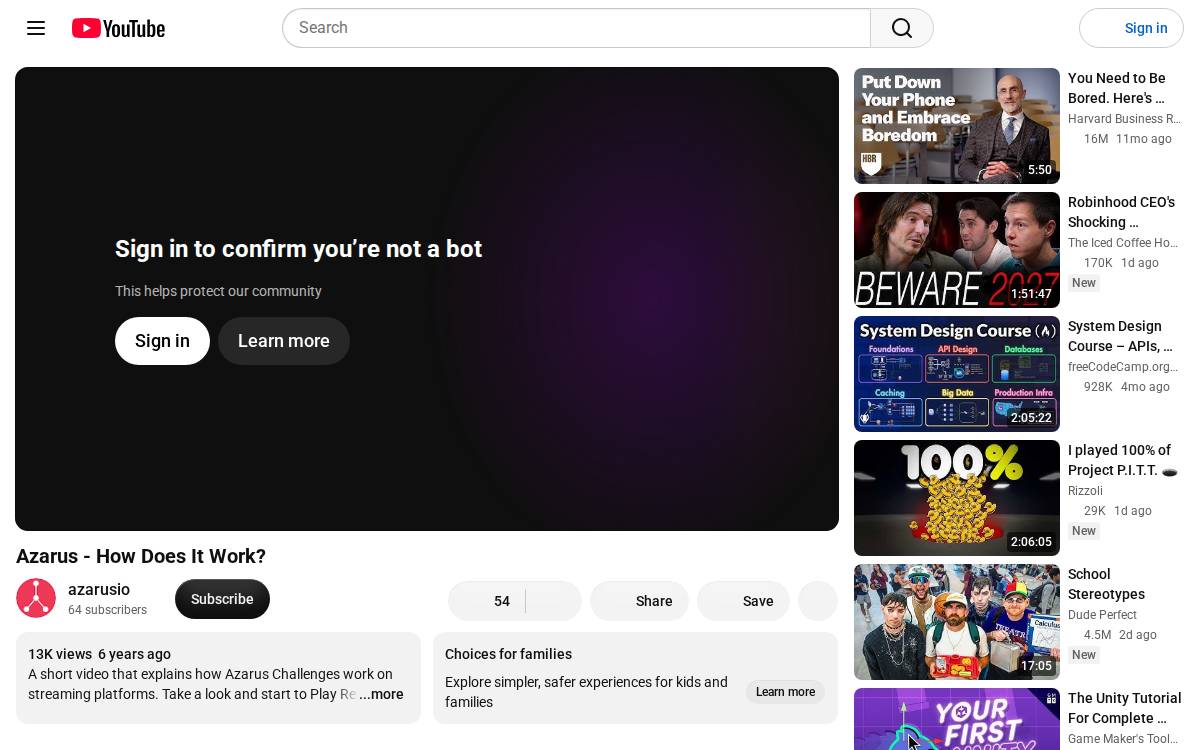Open the 100% Project P.I.T.T. thumbnail

957,498
